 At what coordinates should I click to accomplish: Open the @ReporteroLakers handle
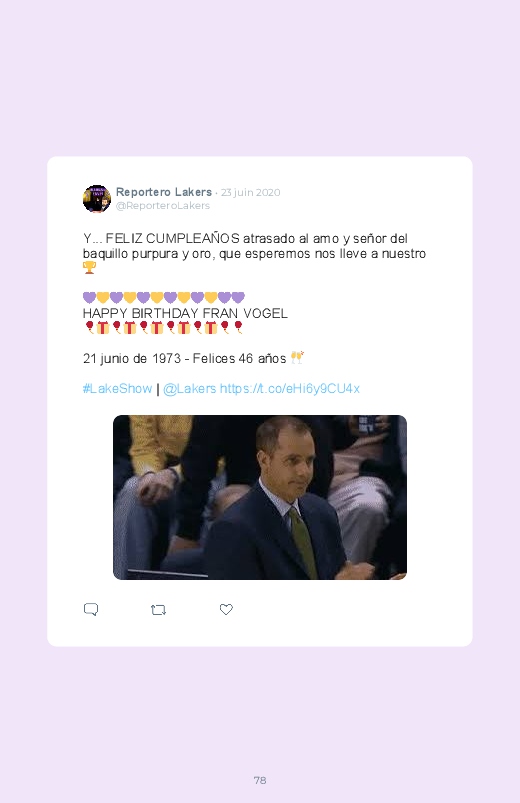pos(163,205)
